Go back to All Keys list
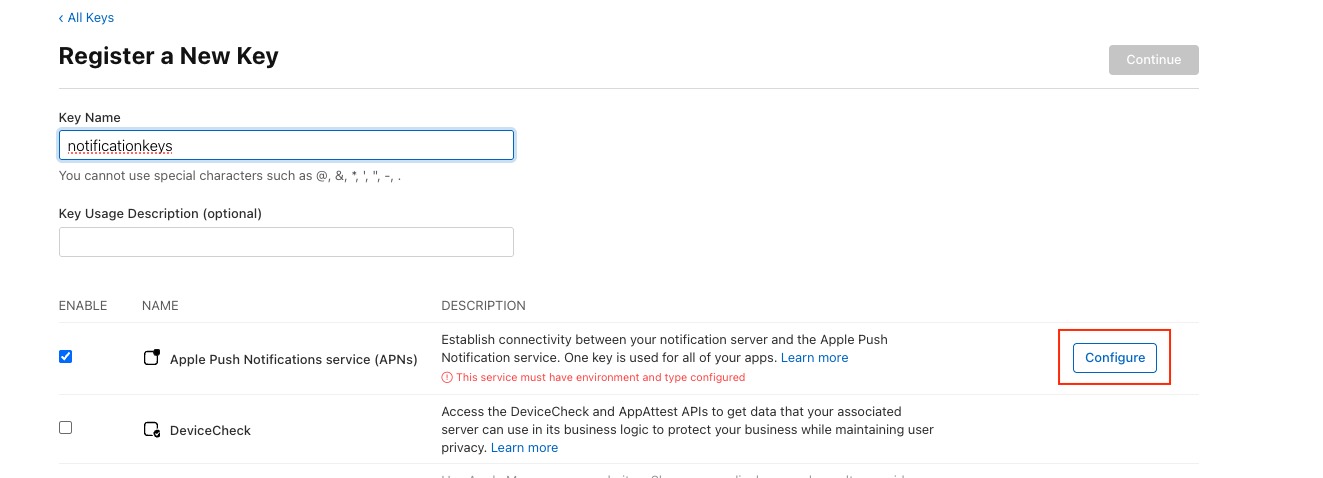Viewport: 1323px width, 478px height. (86, 18)
